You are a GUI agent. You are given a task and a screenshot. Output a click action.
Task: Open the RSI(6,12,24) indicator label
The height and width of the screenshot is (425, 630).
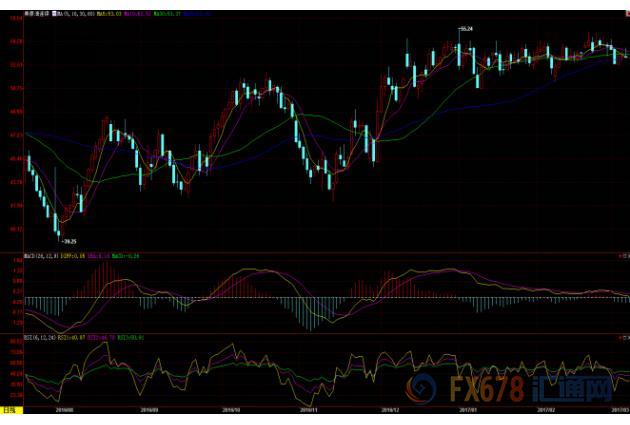pyautogui.click(x=41, y=338)
